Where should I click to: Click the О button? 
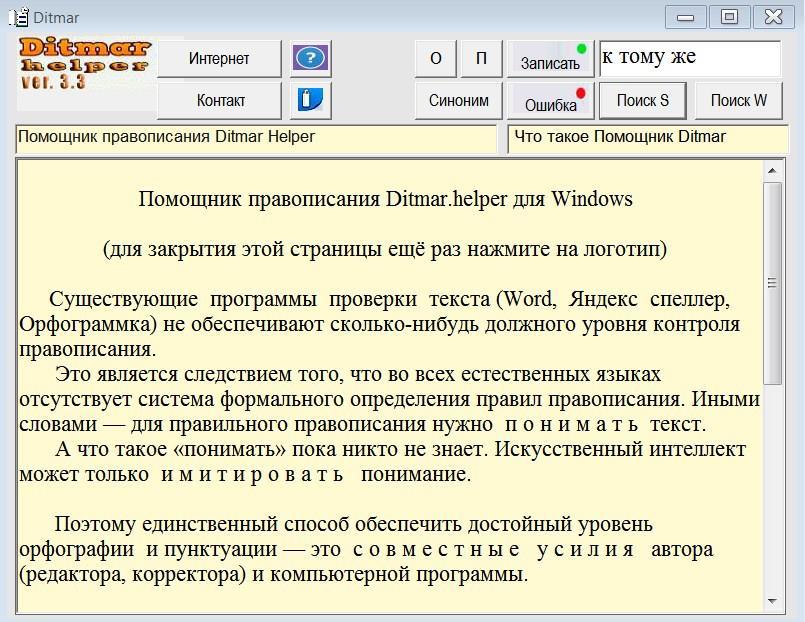435,59
